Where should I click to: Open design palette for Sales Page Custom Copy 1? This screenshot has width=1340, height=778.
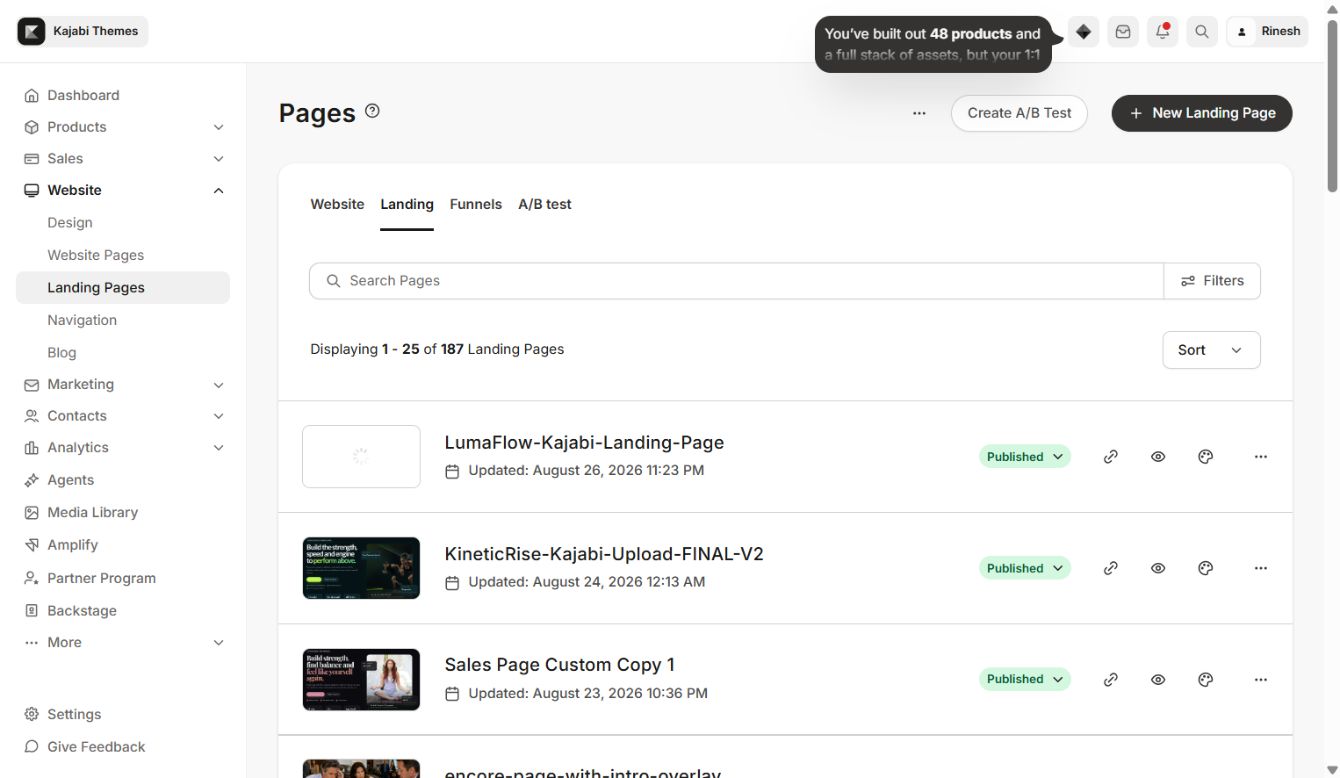click(1205, 679)
